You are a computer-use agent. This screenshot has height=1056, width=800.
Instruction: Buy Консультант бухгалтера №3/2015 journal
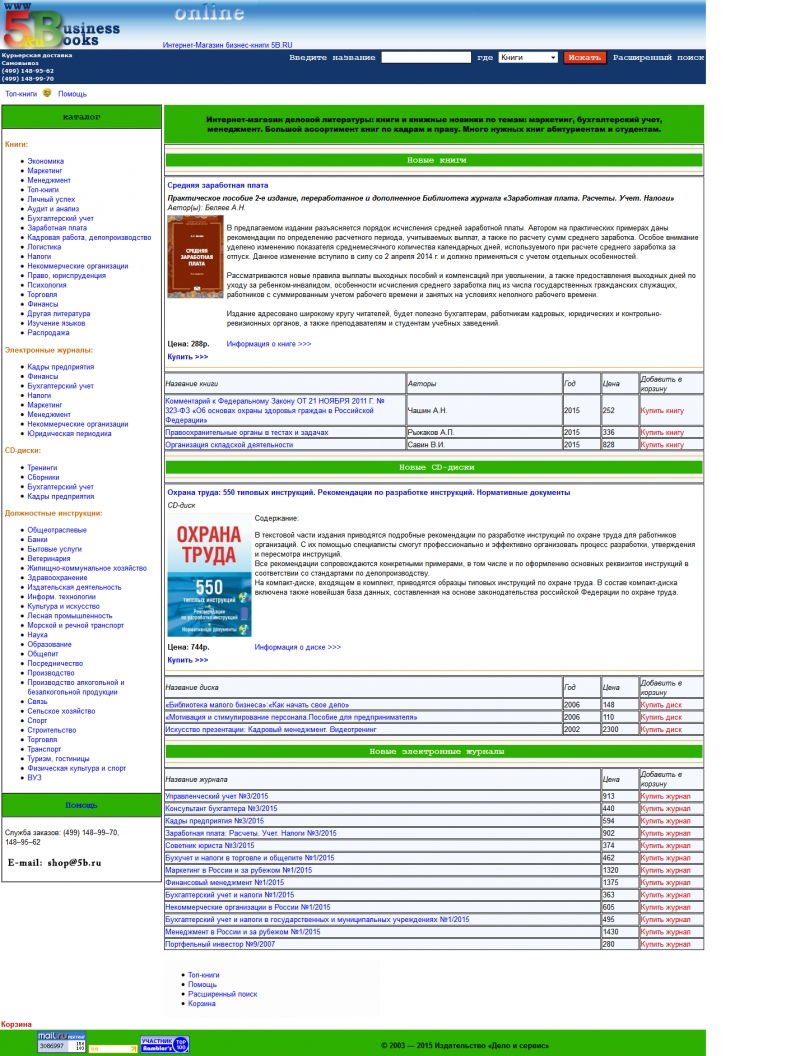[665, 808]
